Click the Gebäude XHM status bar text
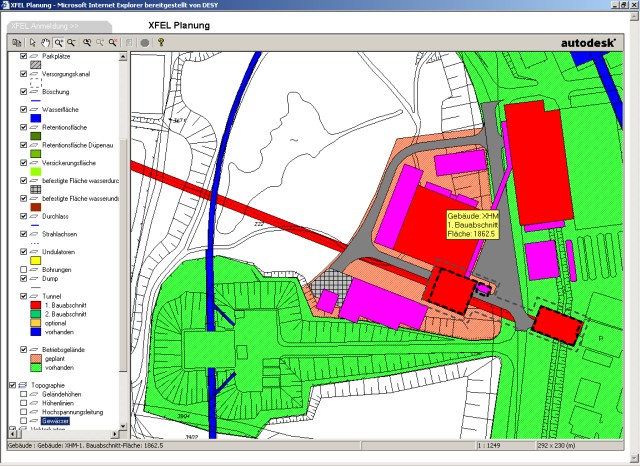Screen dimensions: 640x466 pyautogui.click(x=85, y=445)
